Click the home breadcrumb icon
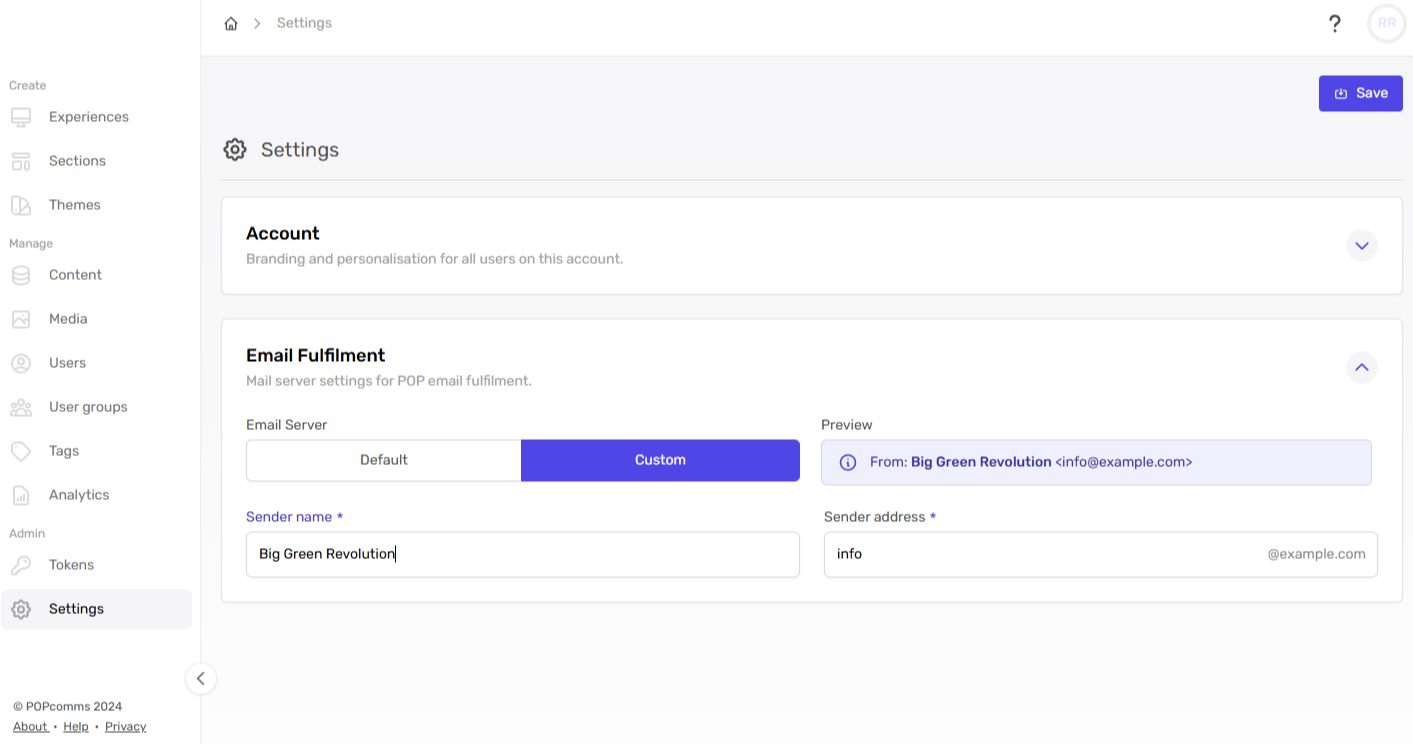 (x=231, y=24)
